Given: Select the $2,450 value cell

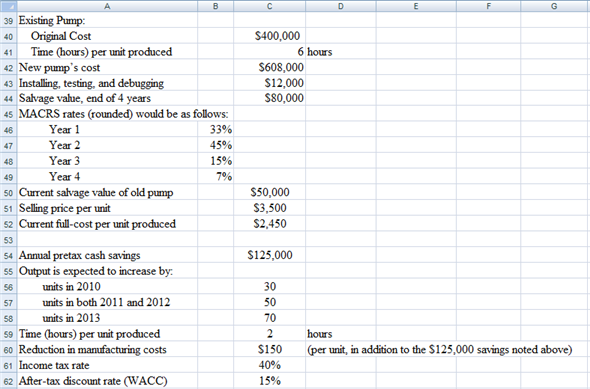Looking at the screenshot, I should click(269, 224).
